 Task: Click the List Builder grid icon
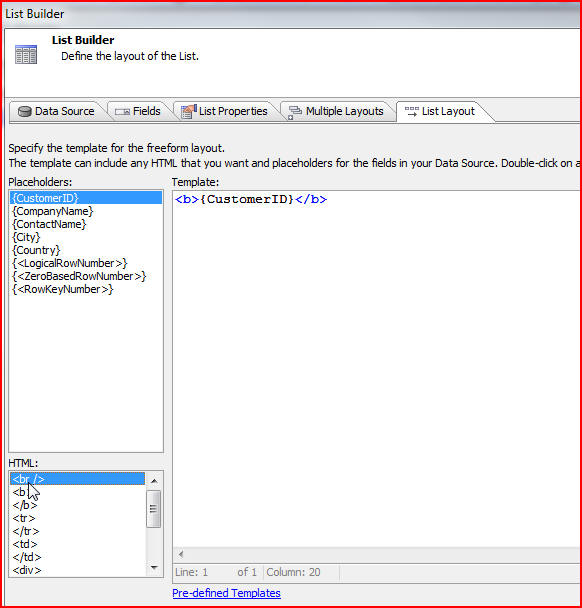tap(26, 55)
